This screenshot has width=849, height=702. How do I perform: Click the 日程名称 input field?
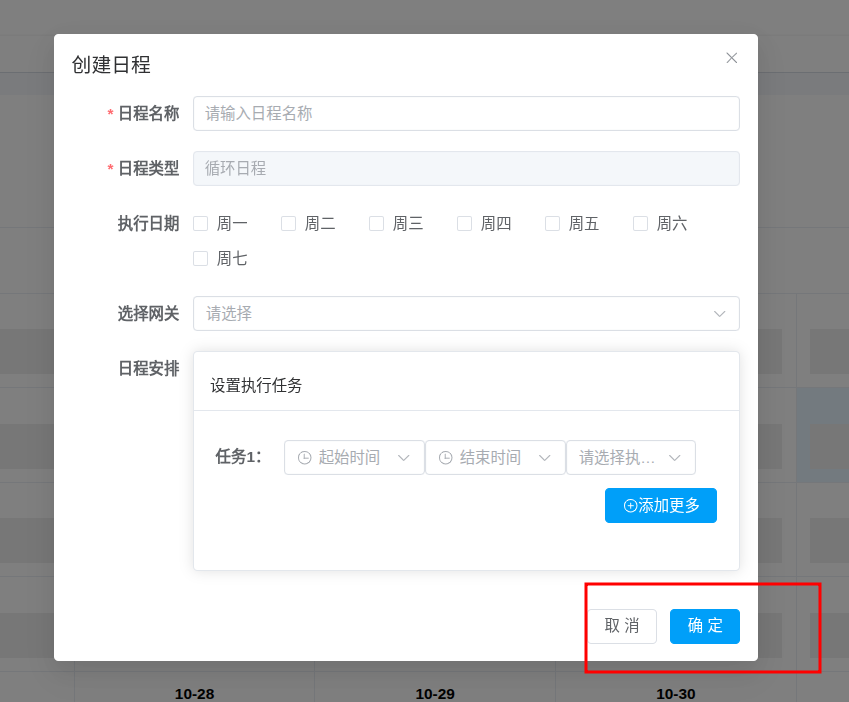pos(465,113)
